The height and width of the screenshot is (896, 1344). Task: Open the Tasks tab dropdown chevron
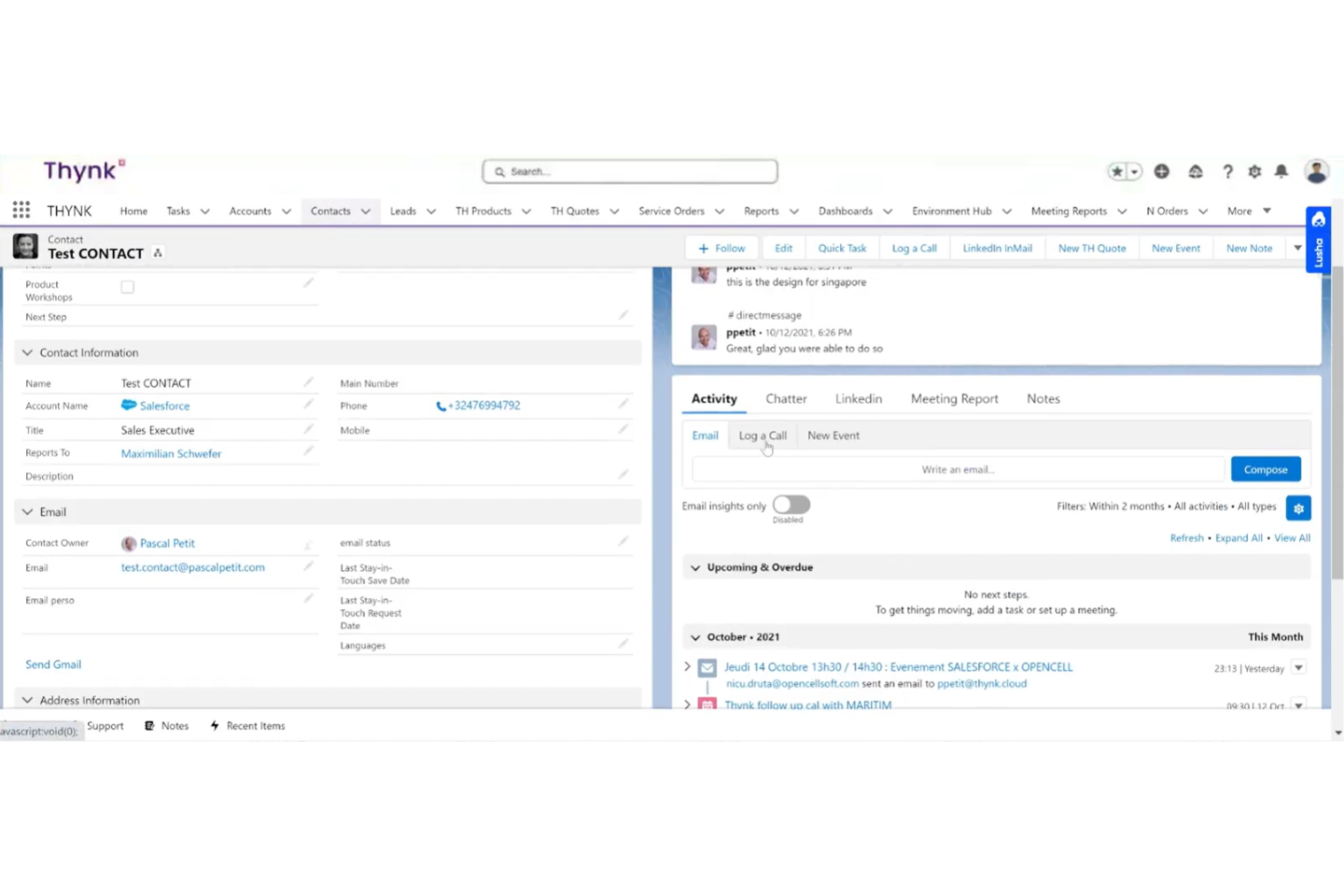point(205,211)
